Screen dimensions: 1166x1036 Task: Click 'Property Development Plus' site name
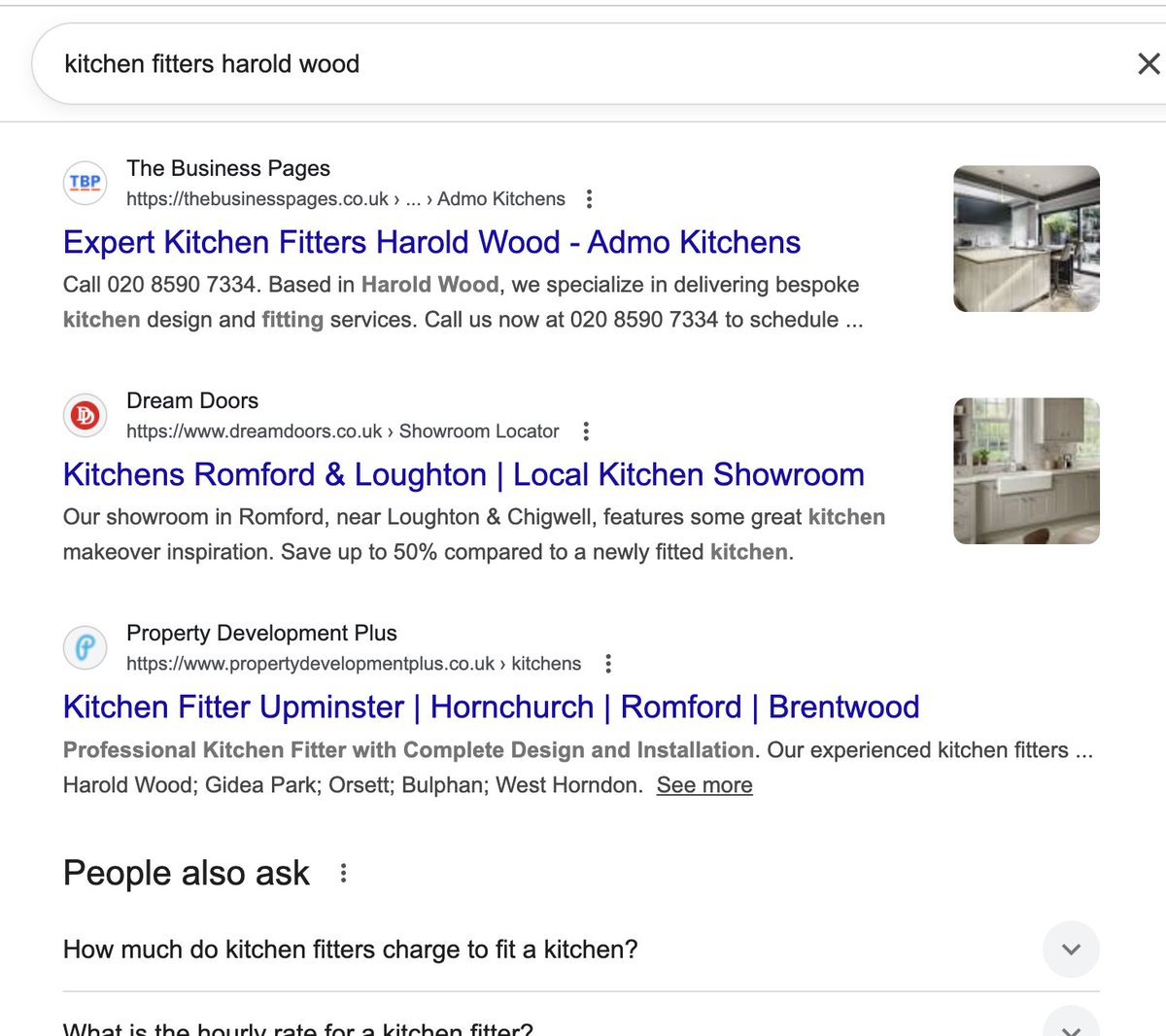[x=261, y=633]
